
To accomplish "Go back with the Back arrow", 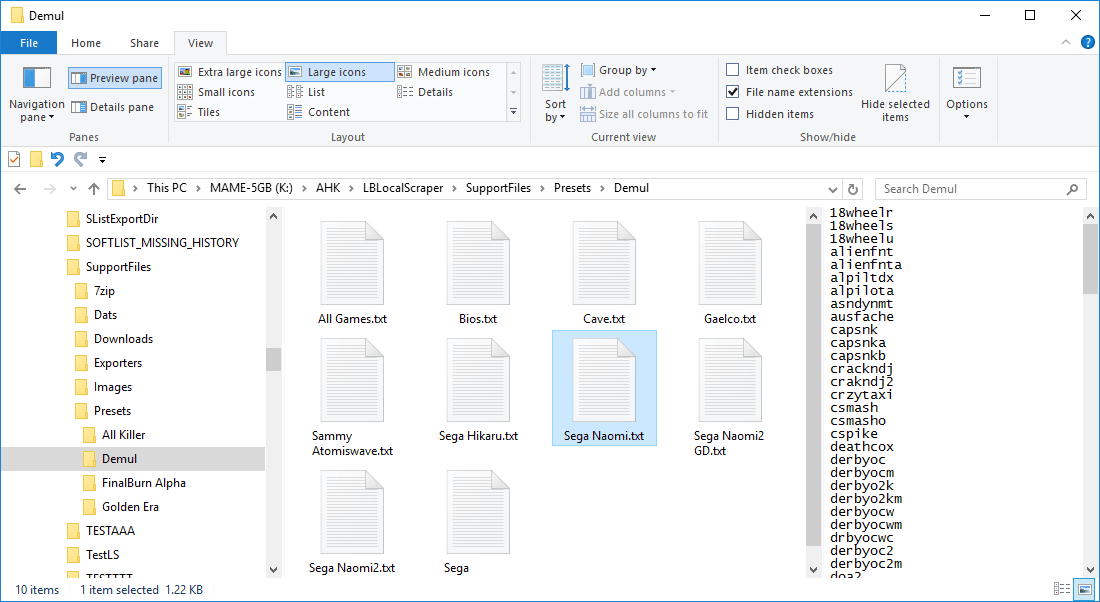I will point(20,189).
